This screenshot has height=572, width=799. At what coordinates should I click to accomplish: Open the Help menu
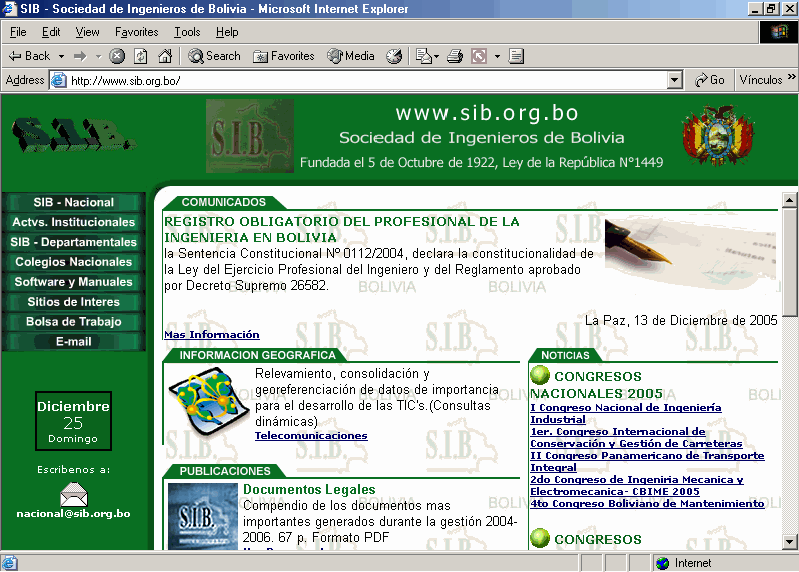click(227, 32)
